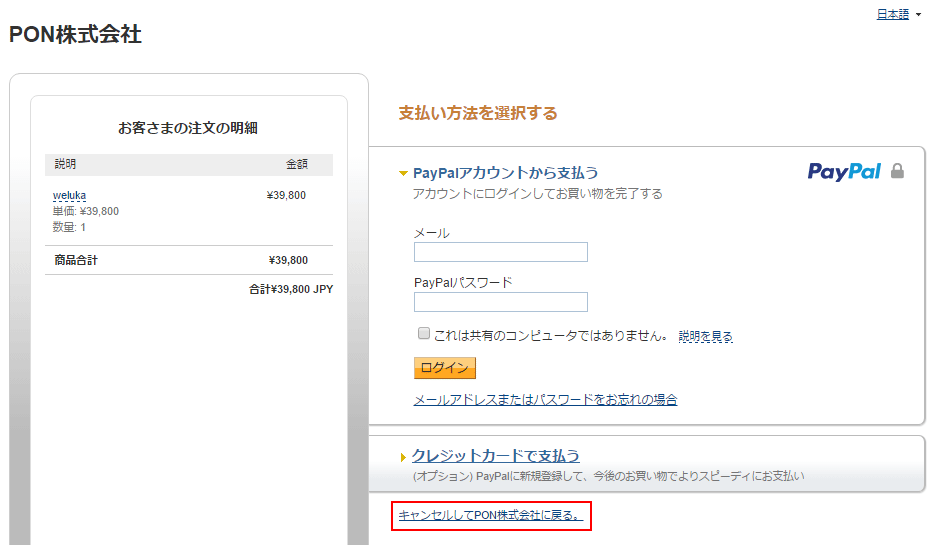939x545 pixels.
Task: Click the アカウントにログインしてお買い物を完了する subtitle
Action: coord(537,194)
